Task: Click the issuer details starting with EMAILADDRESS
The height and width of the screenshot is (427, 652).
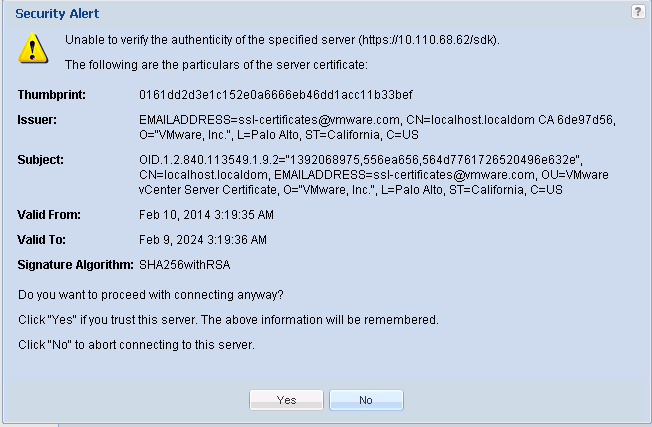Action: click(377, 126)
